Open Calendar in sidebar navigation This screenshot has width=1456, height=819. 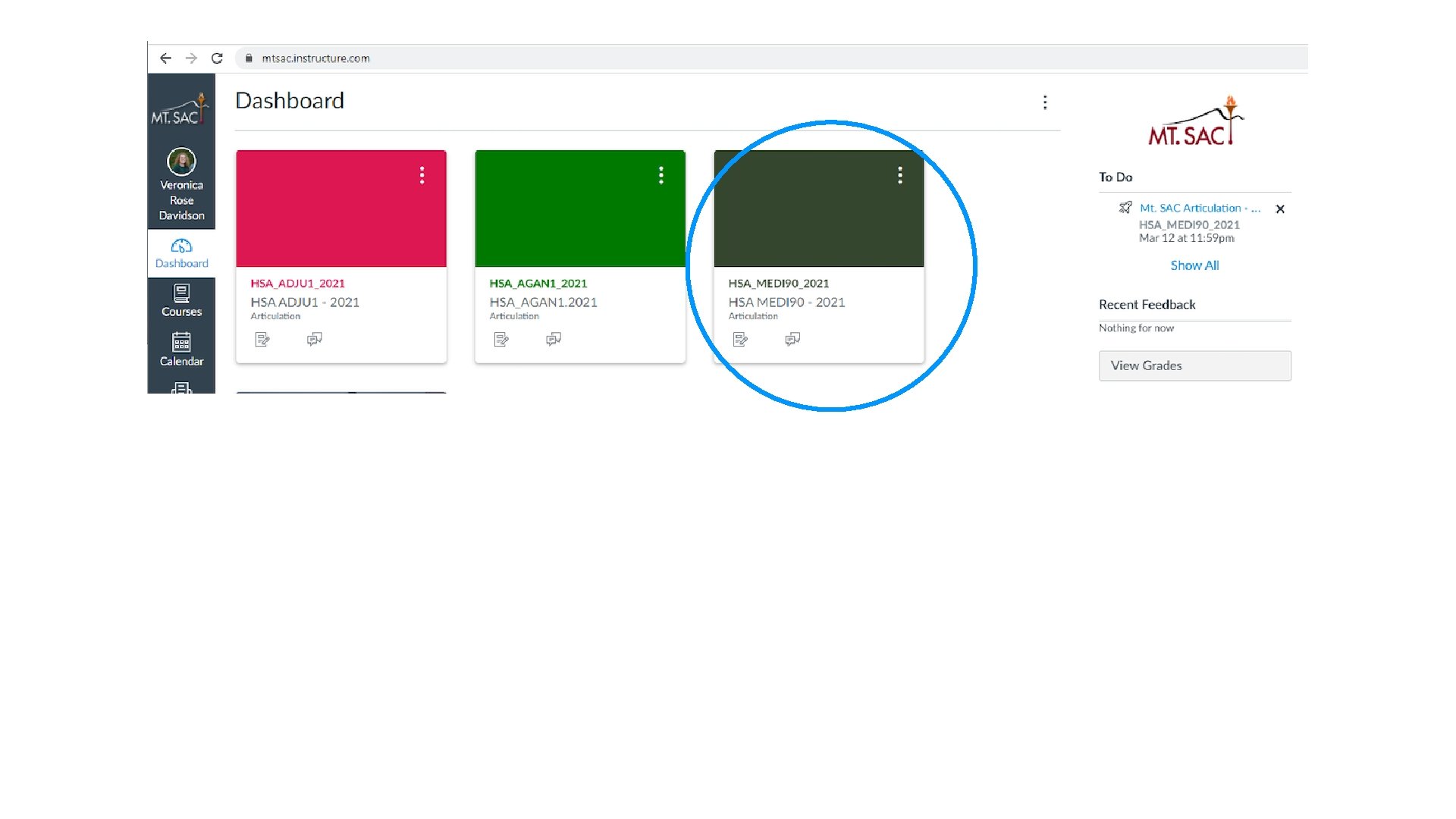point(181,350)
